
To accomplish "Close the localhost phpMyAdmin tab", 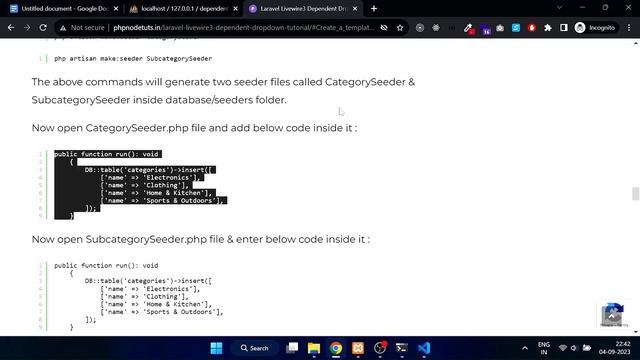I will (x=236, y=9).
